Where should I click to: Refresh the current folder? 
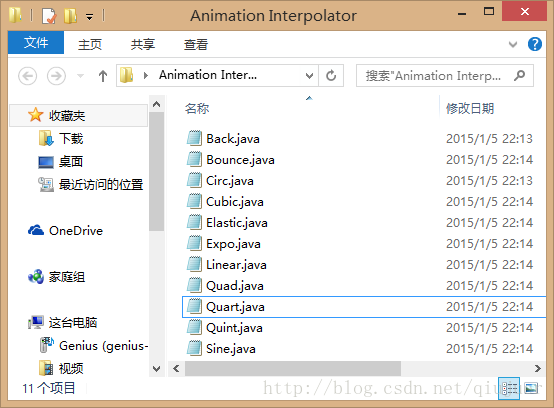coord(331,76)
